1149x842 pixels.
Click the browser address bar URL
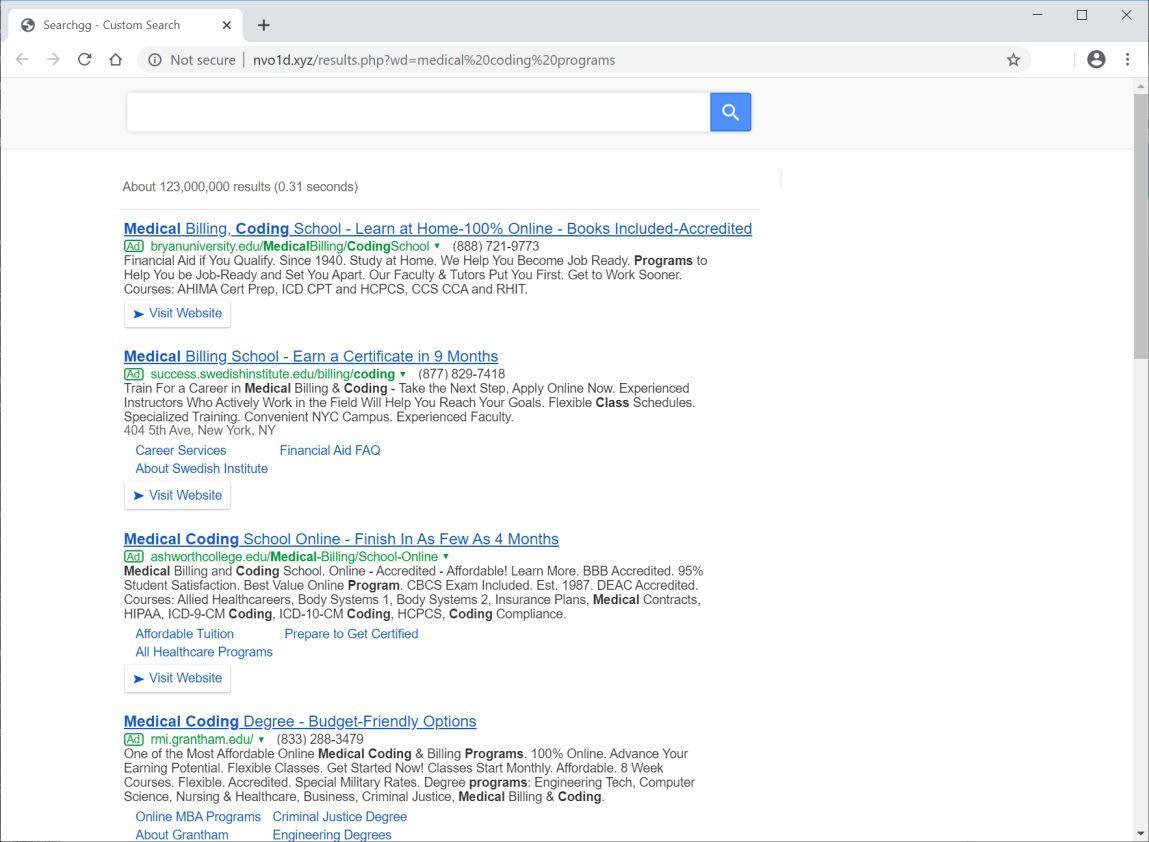[x=434, y=60]
